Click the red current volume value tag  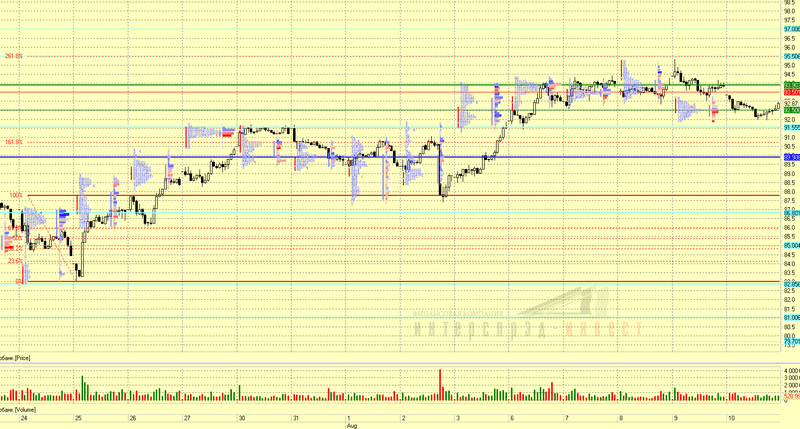792,396
